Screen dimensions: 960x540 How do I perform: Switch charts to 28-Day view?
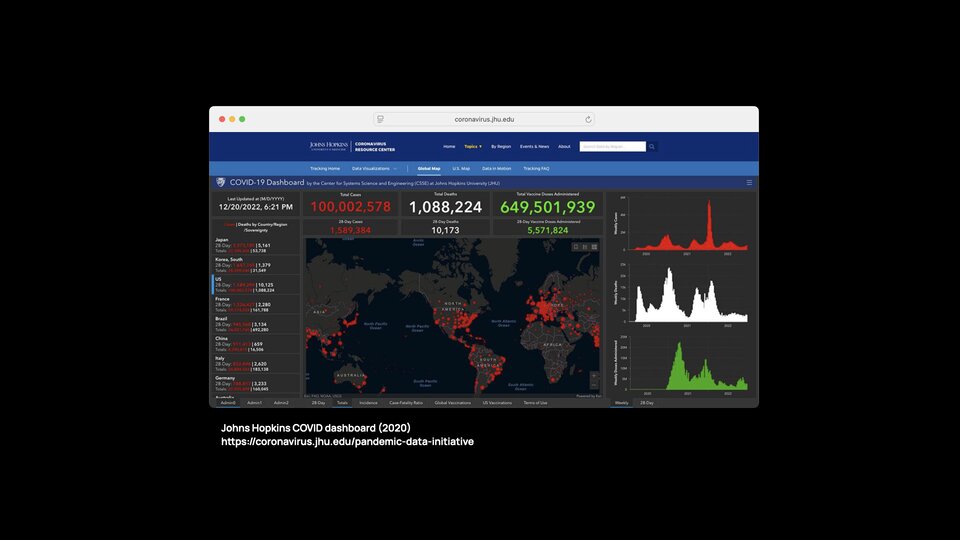(x=647, y=403)
